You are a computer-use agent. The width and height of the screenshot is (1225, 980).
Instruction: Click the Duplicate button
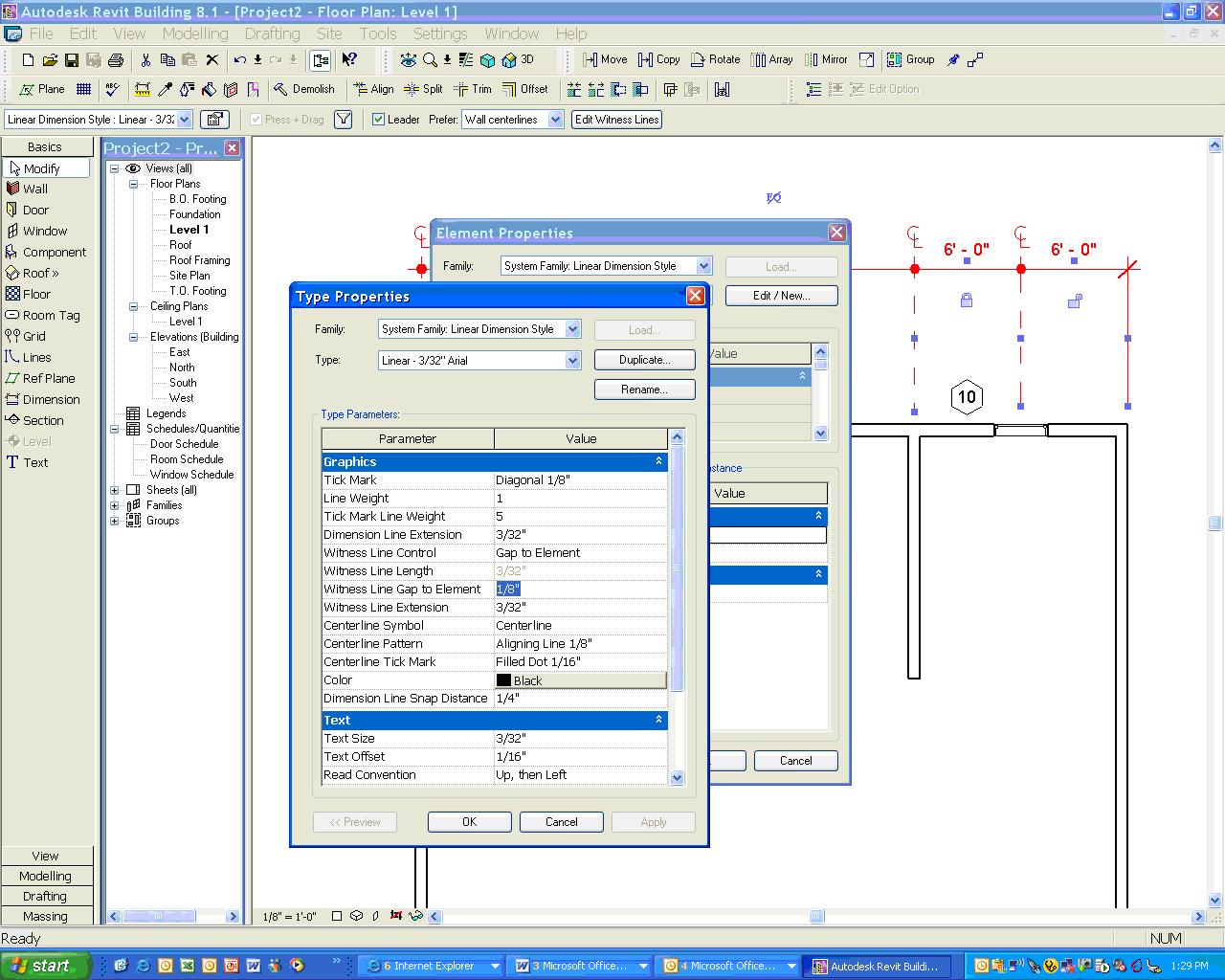coord(644,360)
